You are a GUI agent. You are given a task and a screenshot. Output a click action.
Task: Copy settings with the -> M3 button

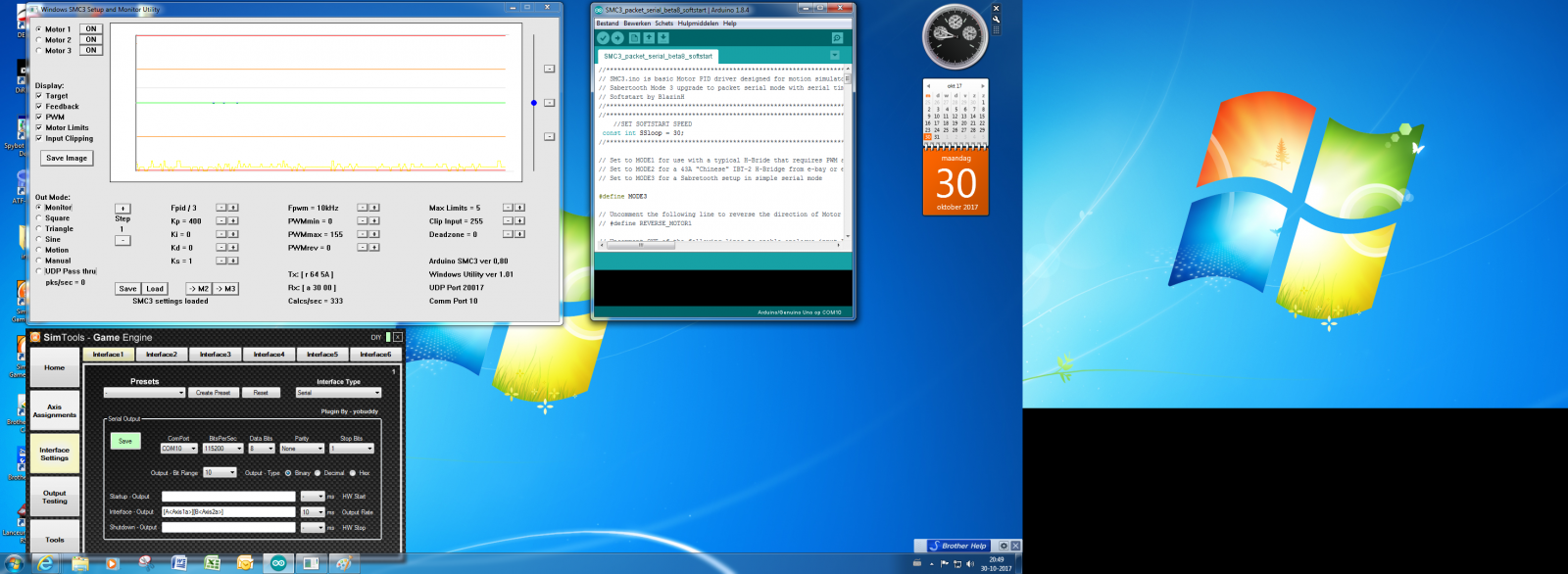tap(225, 289)
